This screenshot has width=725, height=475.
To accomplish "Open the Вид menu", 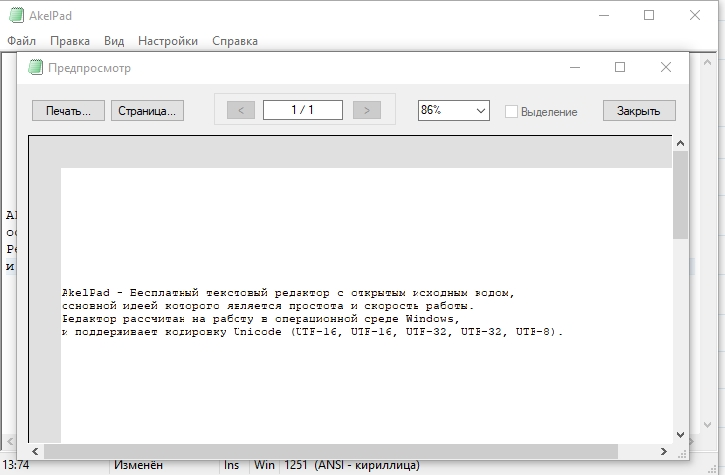I will point(114,41).
